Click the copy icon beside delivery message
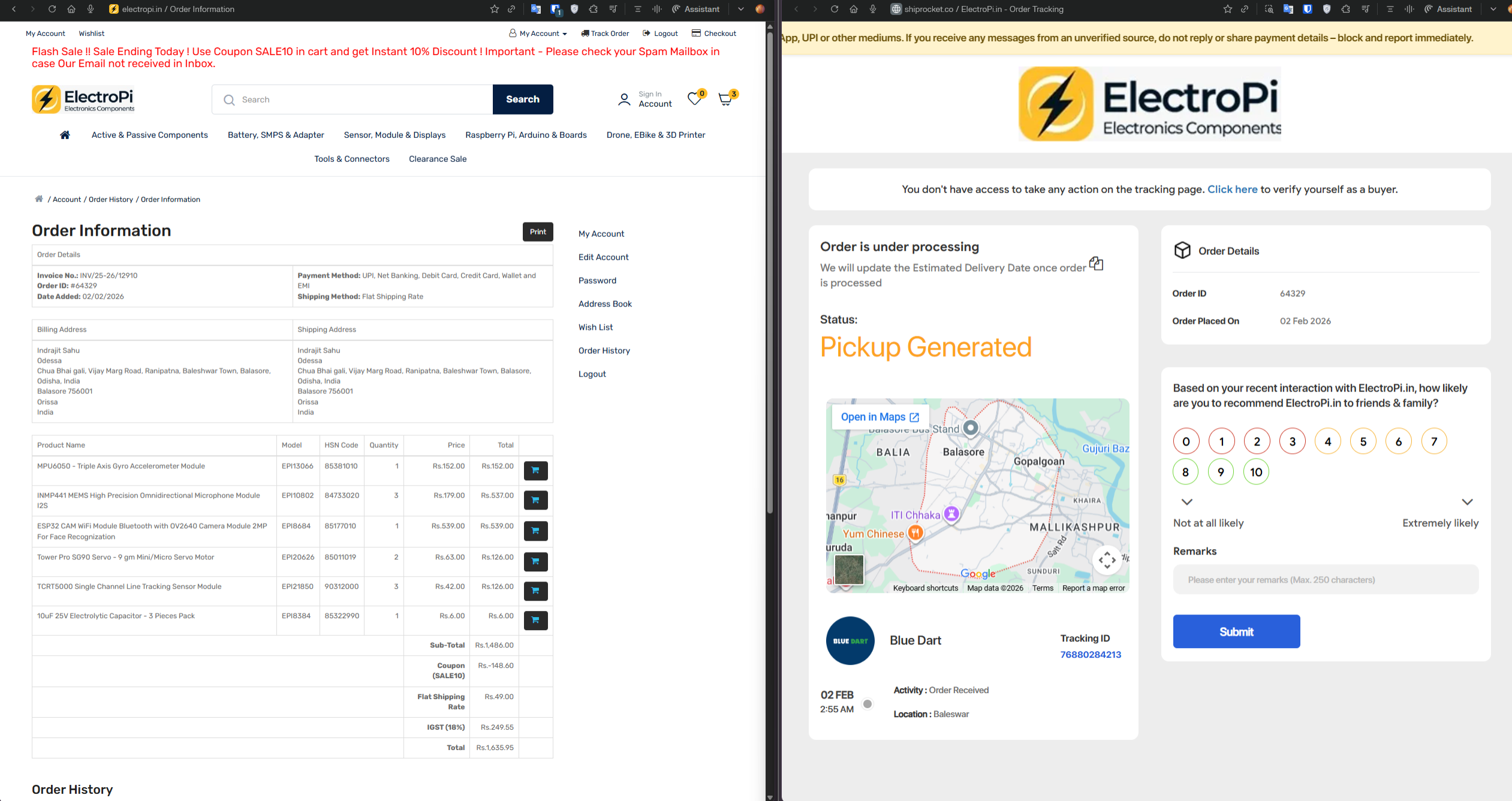1512x801 pixels. tap(1096, 264)
